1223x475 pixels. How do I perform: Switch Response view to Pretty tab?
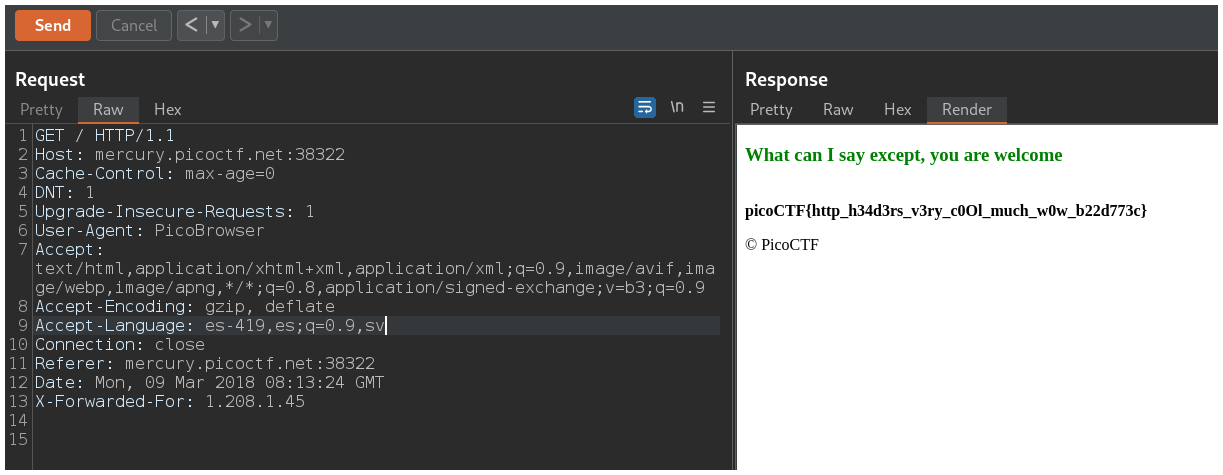(771, 109)
